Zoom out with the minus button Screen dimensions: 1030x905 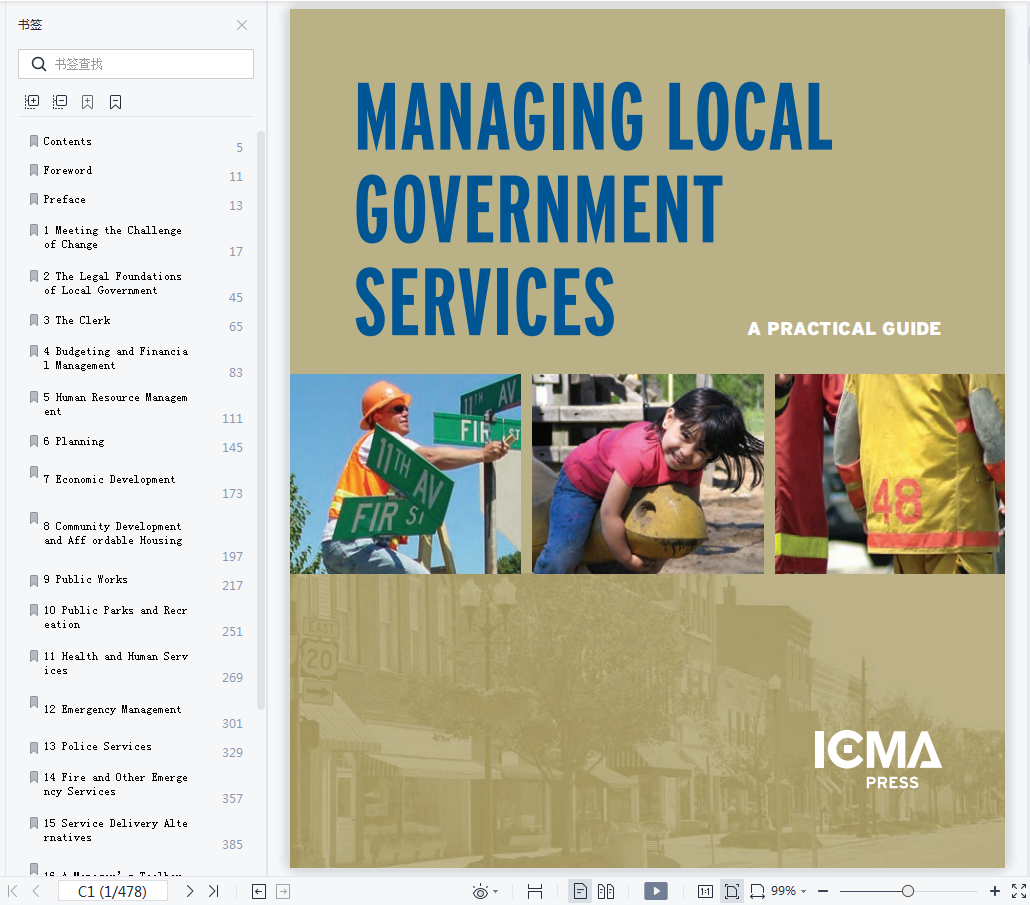click(x=823, y=891)
